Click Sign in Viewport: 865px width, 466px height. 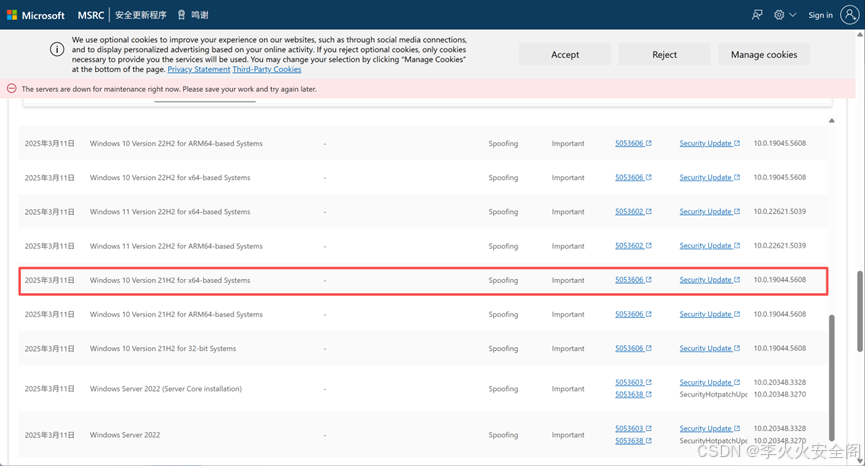point(820,15)
